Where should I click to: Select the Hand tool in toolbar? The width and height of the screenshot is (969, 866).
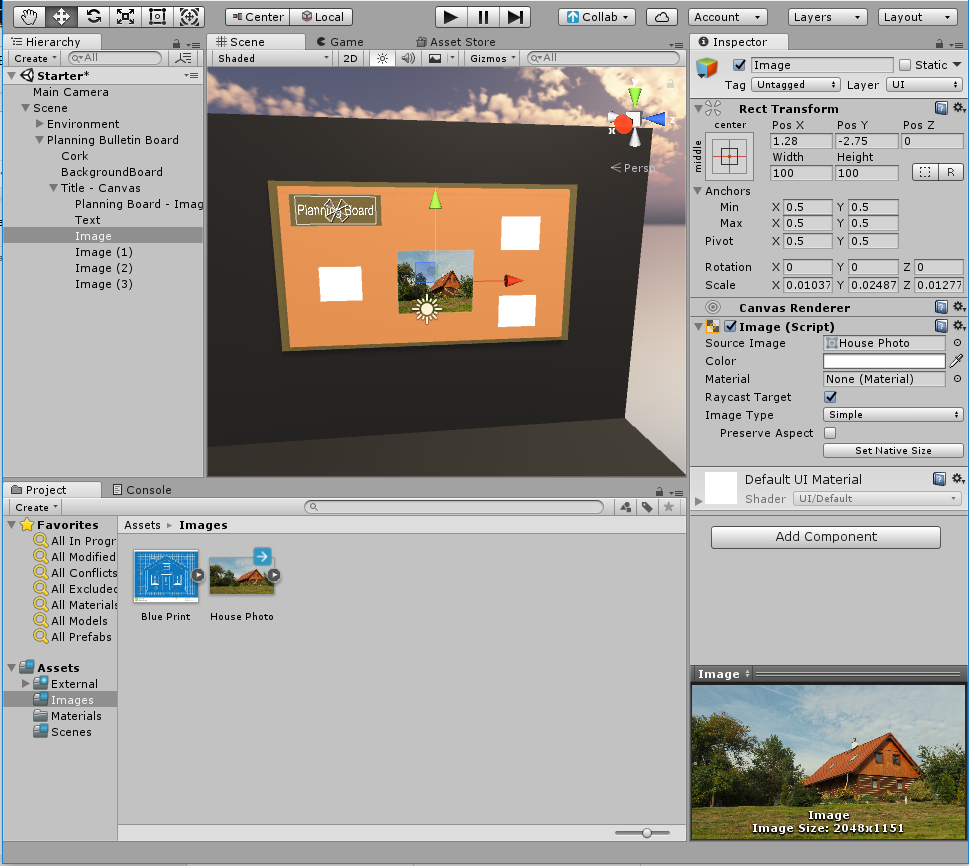(x=29, y=16)
